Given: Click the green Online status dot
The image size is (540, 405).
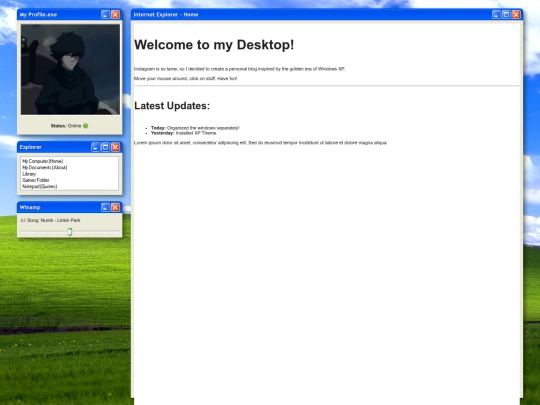Looking at the screenshot, I should [x=85, y=126].
